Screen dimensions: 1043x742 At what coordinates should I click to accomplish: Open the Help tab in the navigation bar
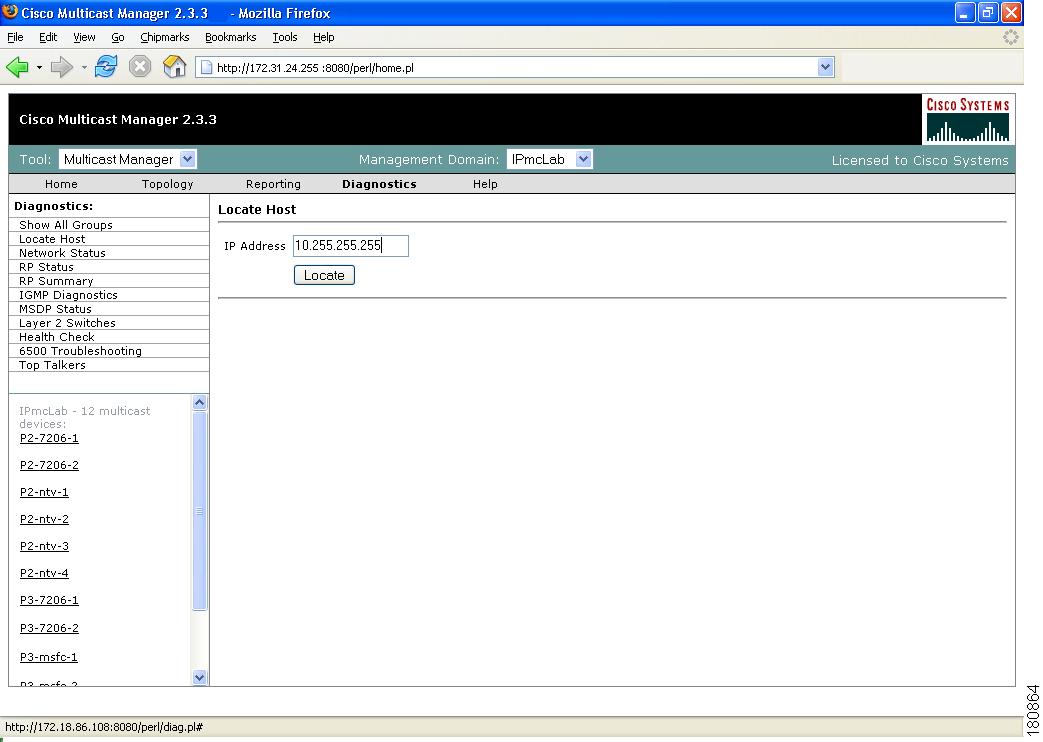[x=485, y=184]
